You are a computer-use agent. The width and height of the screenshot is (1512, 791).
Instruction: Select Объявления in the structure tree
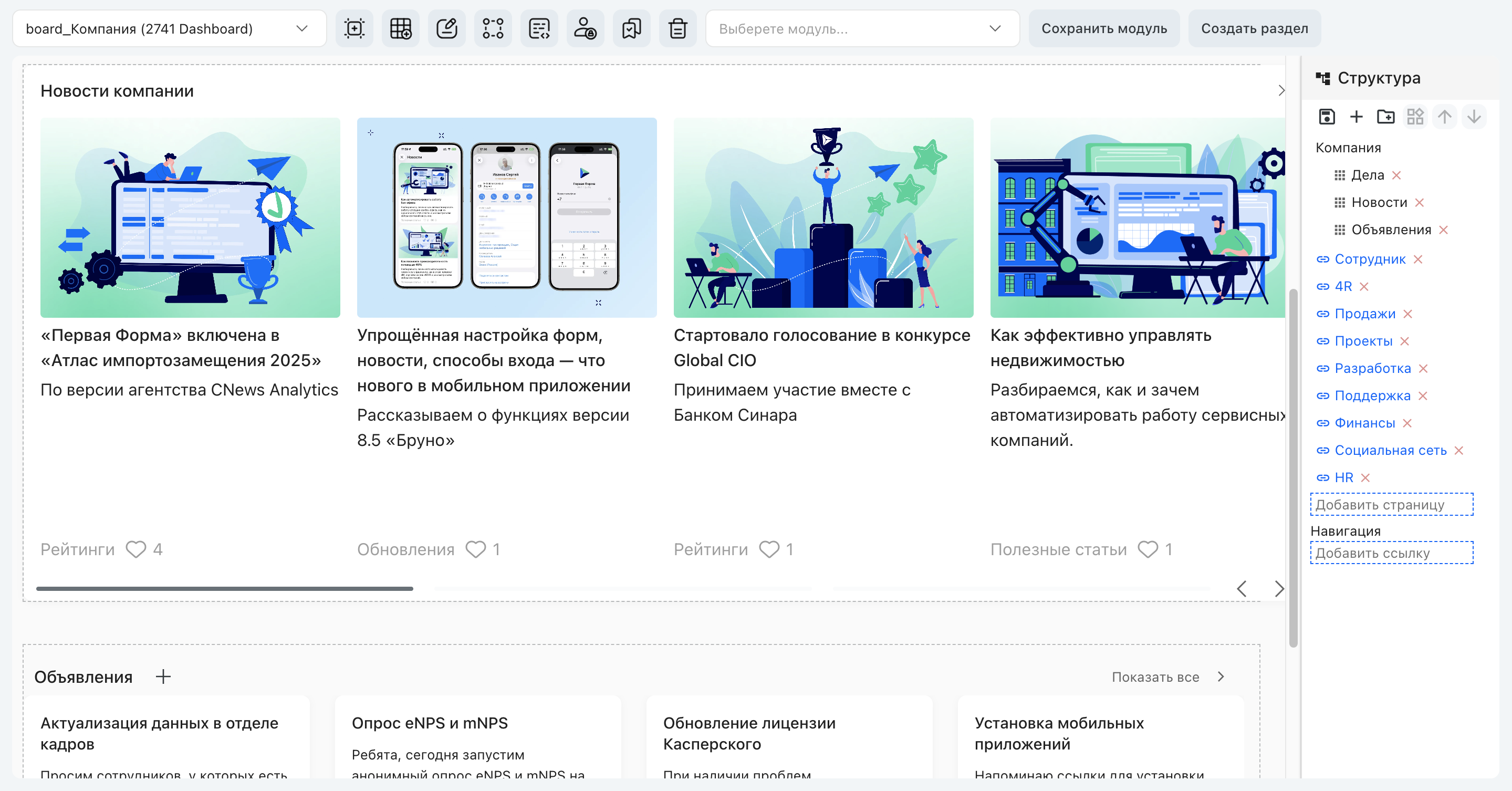pyautogui.click(x=1391, y=230)
